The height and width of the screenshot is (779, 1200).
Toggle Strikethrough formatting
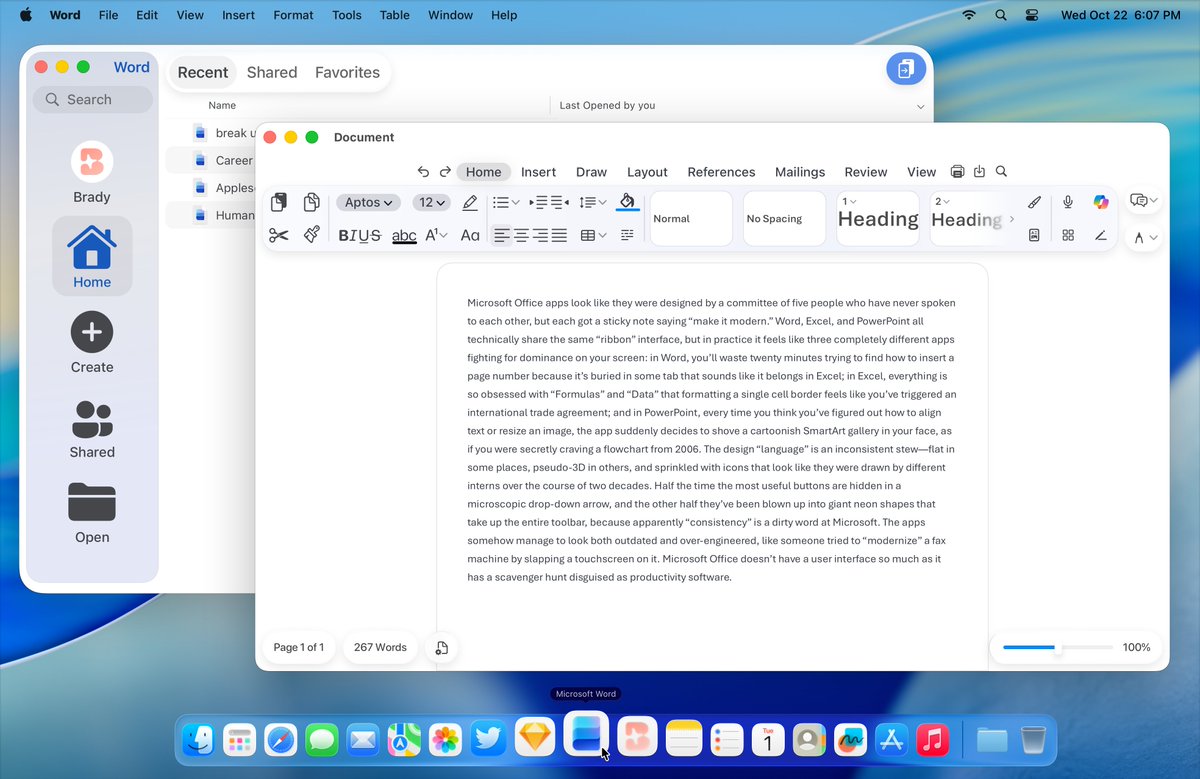point(375,236)
